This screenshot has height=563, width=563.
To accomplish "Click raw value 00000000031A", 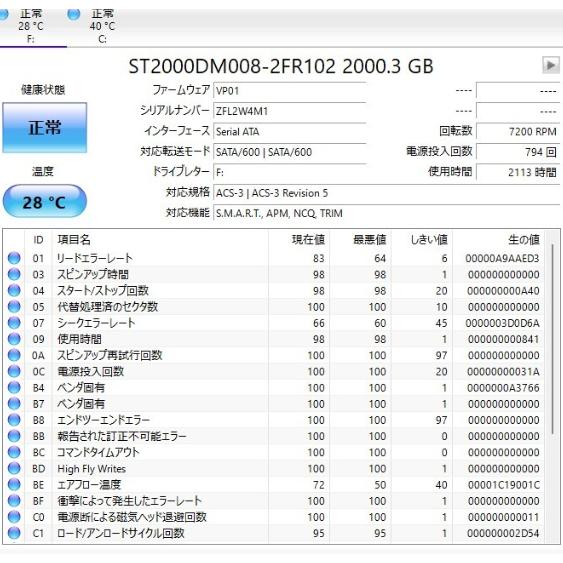I will coord(503,371).
